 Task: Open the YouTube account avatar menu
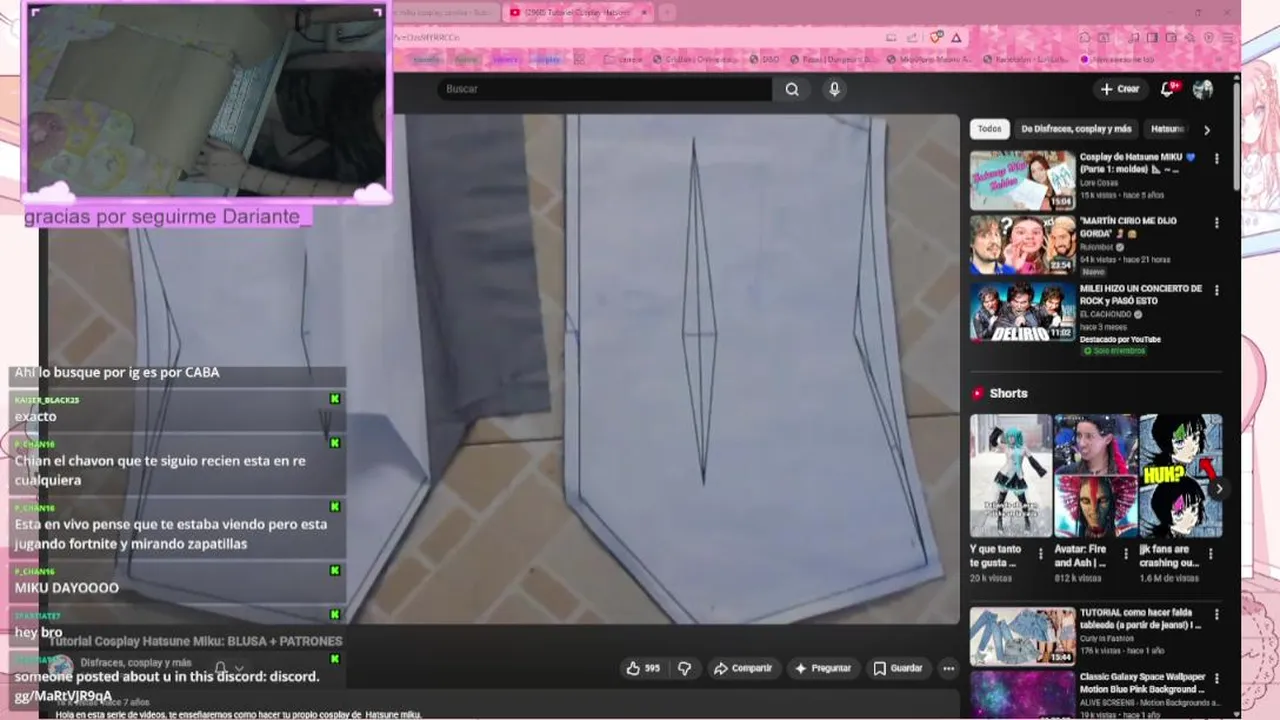[1203, 89]
